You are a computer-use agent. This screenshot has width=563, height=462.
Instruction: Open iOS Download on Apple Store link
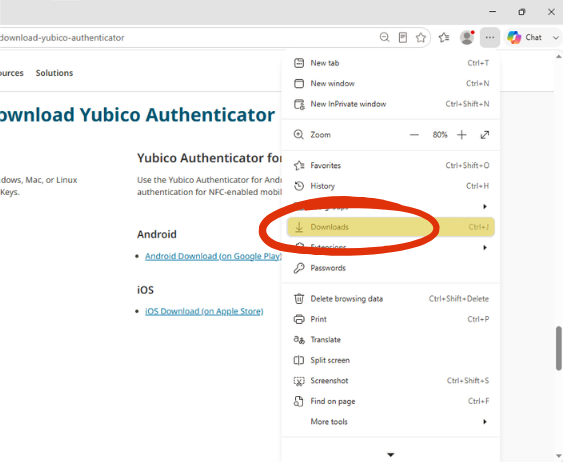tap(204, 311)
